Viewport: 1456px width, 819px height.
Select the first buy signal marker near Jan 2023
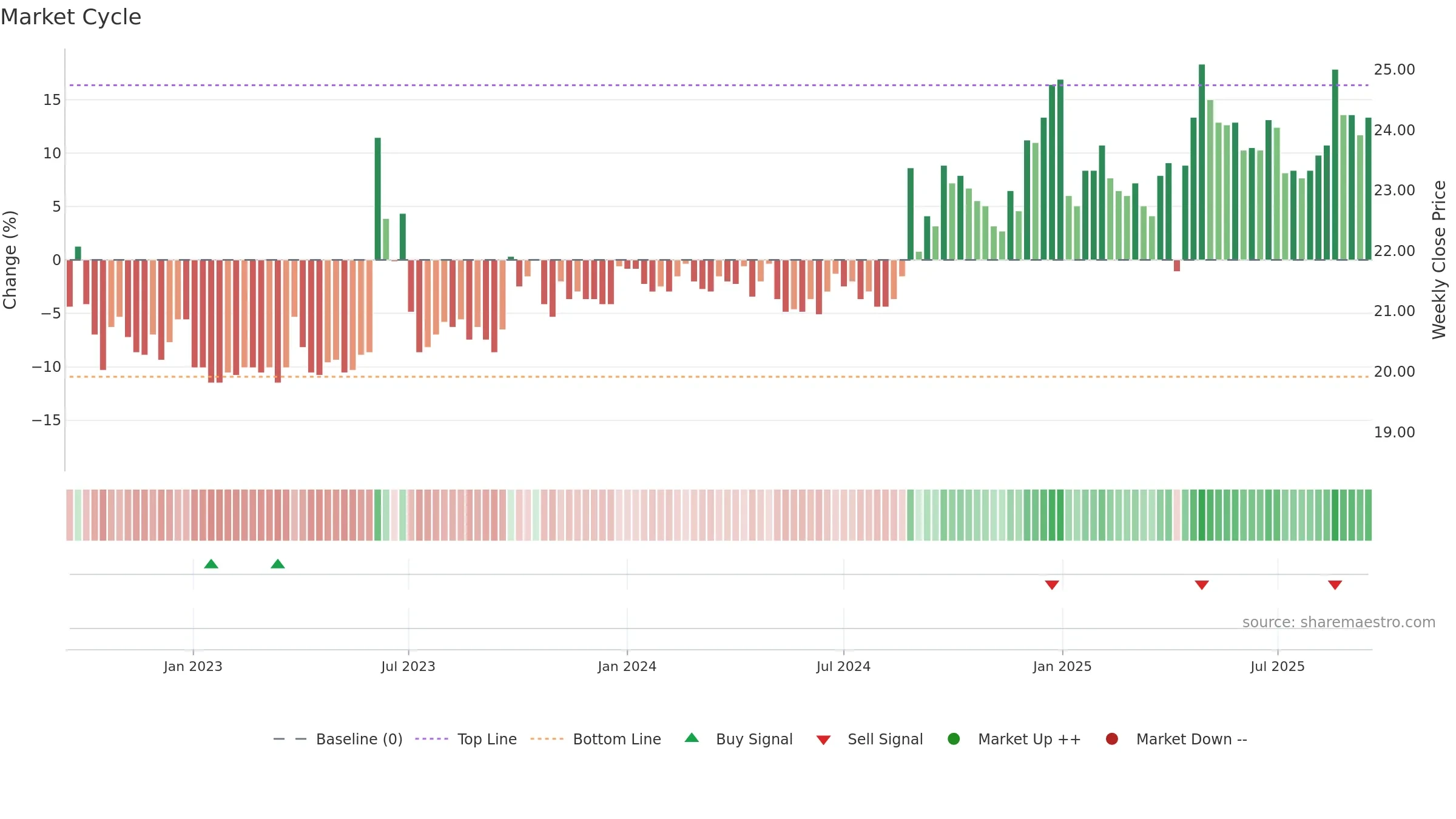tap(211, 564)
